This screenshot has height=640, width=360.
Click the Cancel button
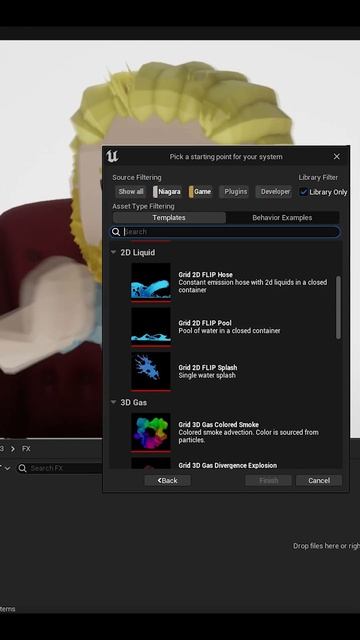(x=319, y=480)
